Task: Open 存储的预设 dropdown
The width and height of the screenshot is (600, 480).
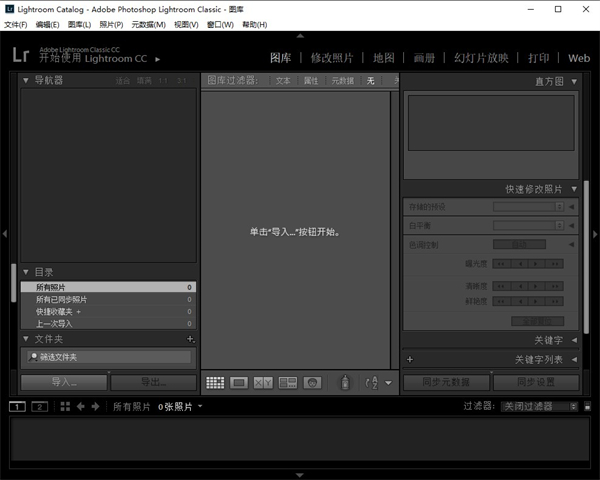Action: tap(528, 207)
